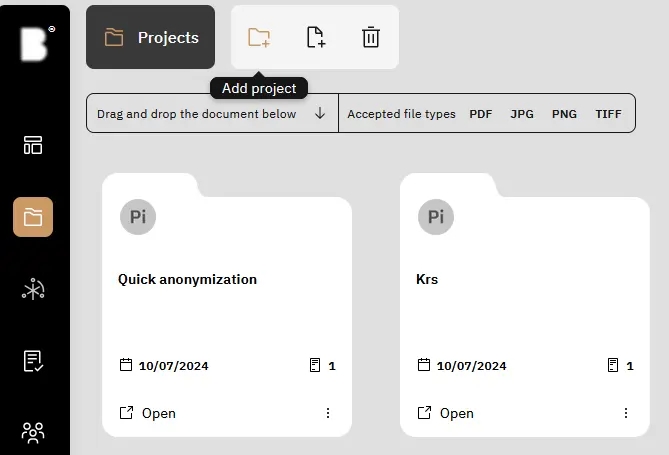Click the Quick anonymization date 10/07/2024
The image size is (669, 455).
pyautogui.click(x=173, y=366)
